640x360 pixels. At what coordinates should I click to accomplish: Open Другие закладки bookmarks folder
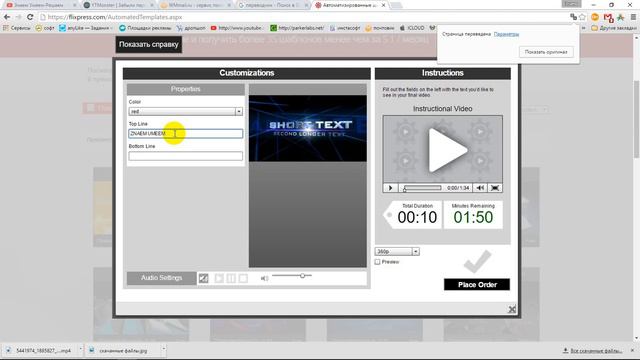pos(614,28)
